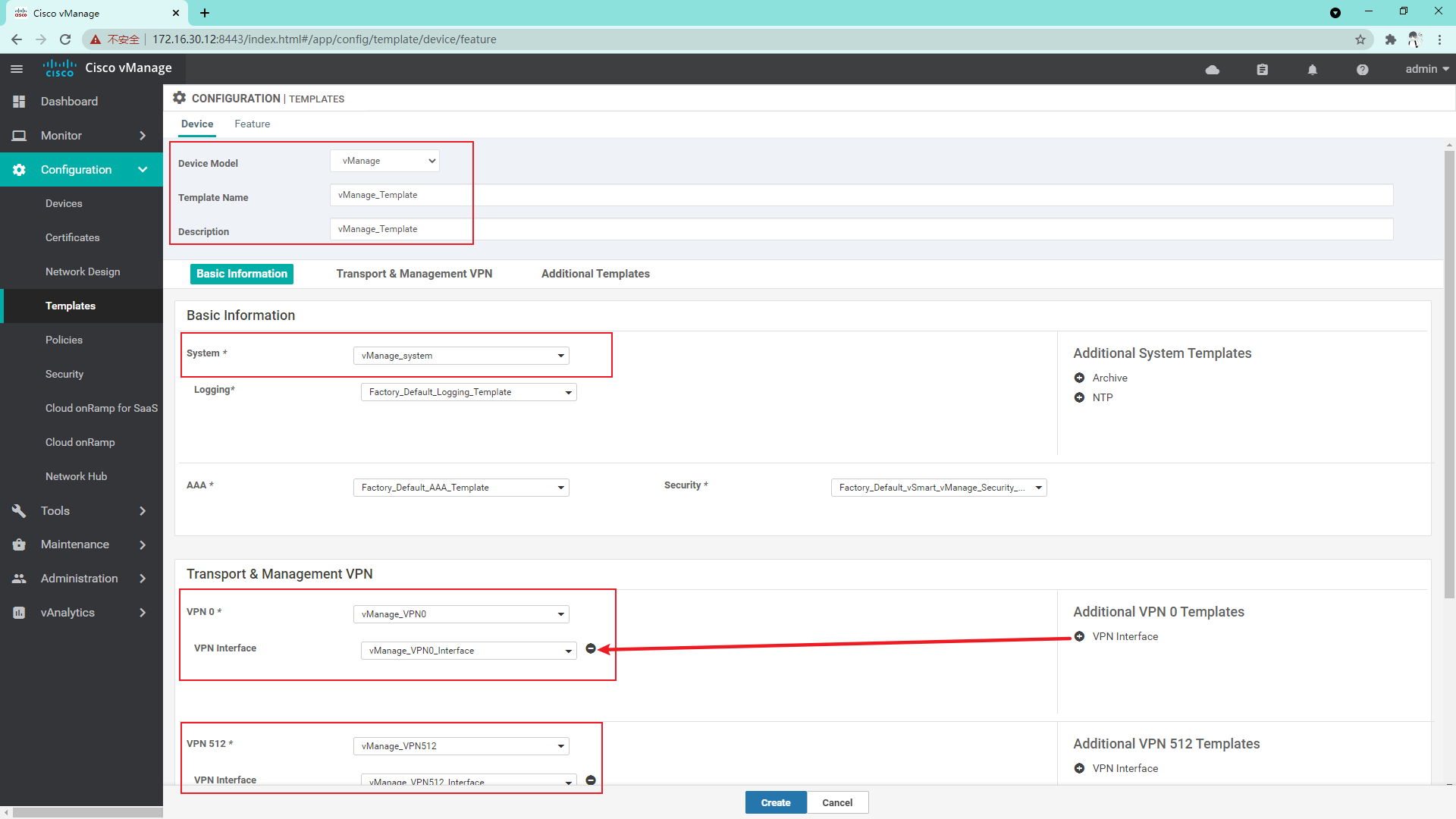Cancel the template creation
The image size is (1456, 819).
(836, 802)
